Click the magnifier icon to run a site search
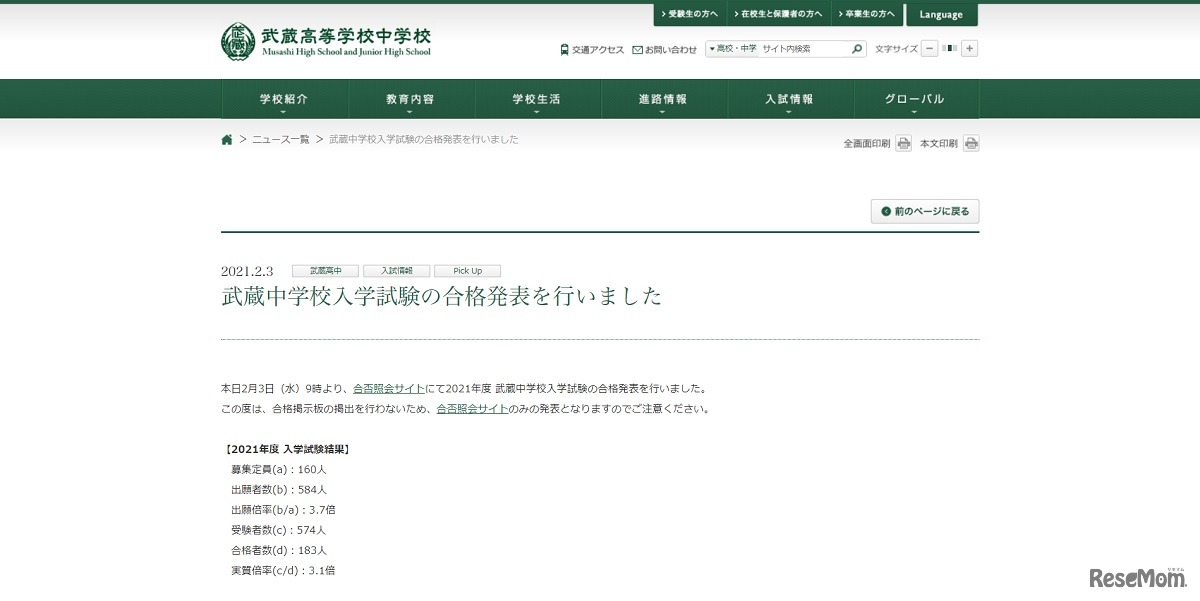 click(855, 48)
